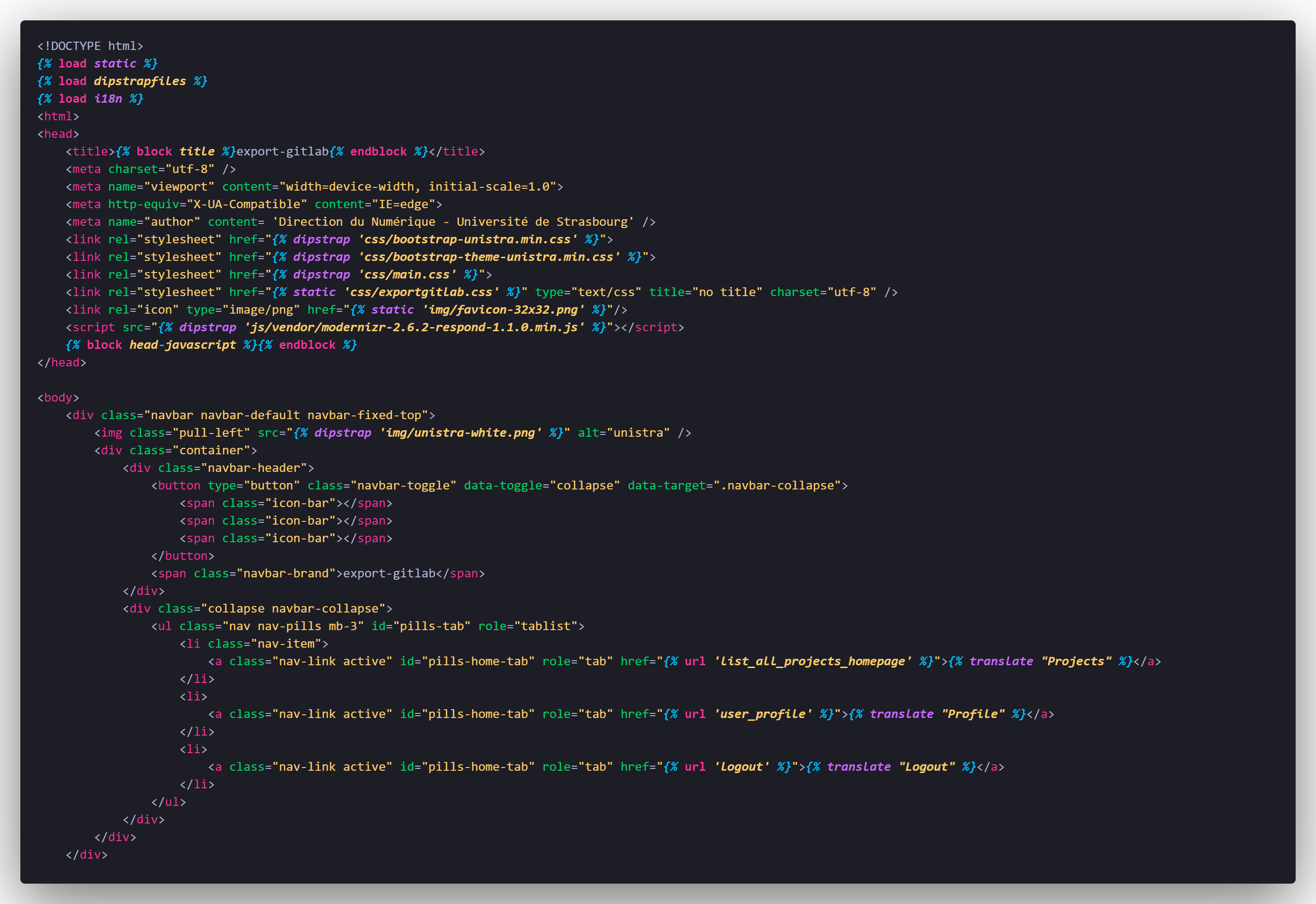1316x904 pixels.
Task: Click the opening '<body>' tag
Action: [58, 397]
